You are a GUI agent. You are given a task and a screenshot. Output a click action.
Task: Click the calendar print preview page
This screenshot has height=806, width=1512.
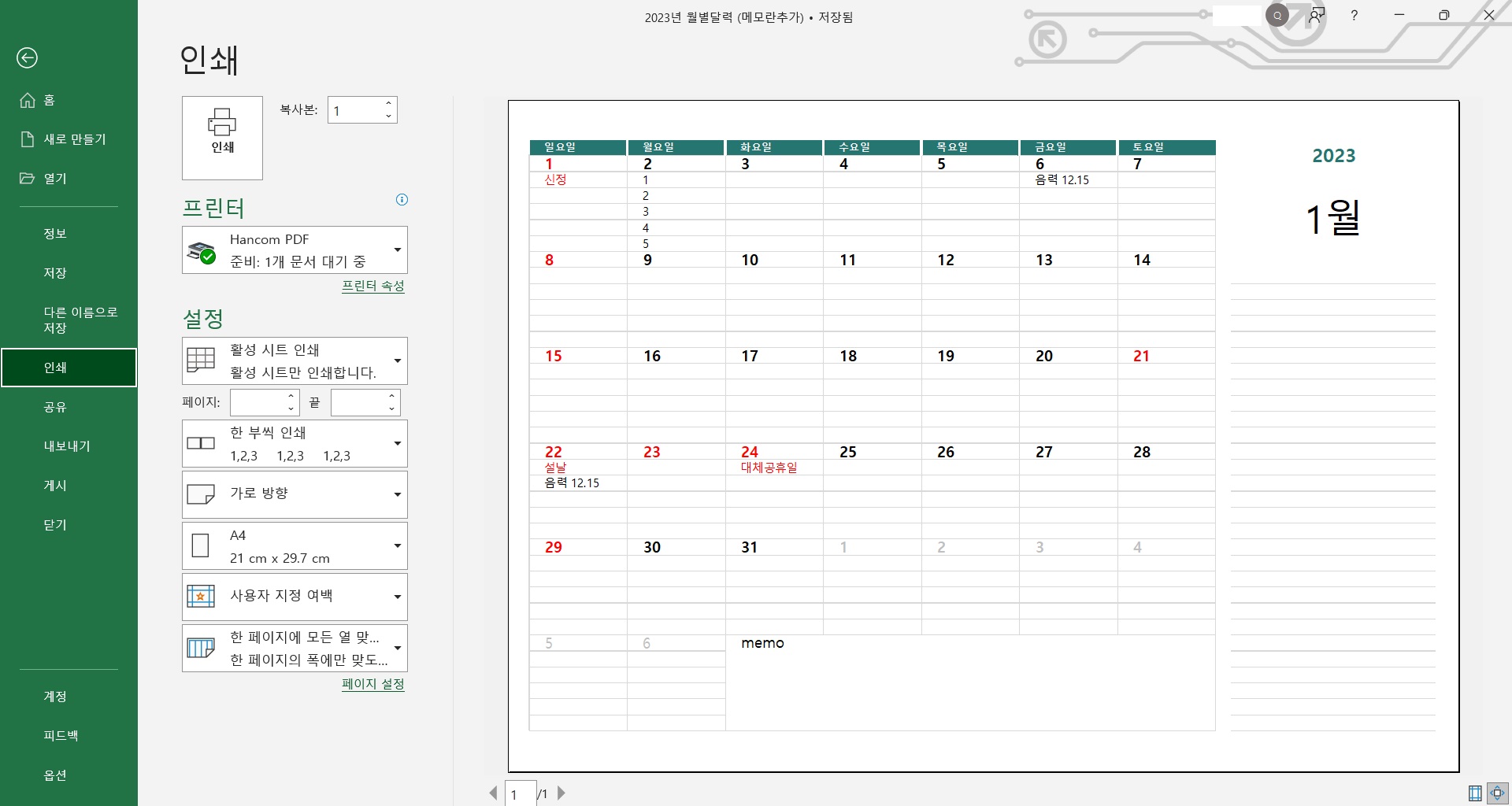click(x=984, y=436)
